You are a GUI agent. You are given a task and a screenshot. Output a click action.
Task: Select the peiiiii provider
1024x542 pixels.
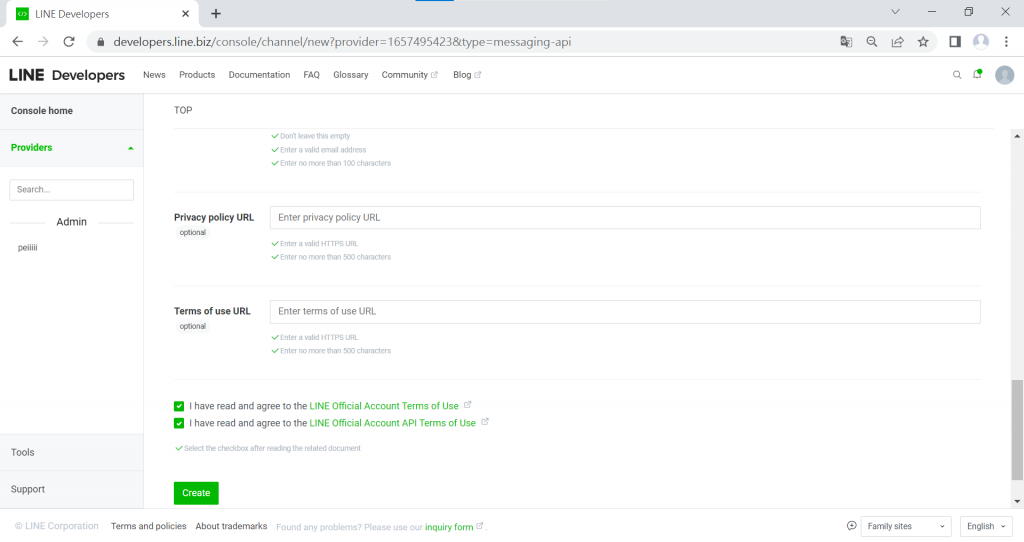(x=27, y=247)
